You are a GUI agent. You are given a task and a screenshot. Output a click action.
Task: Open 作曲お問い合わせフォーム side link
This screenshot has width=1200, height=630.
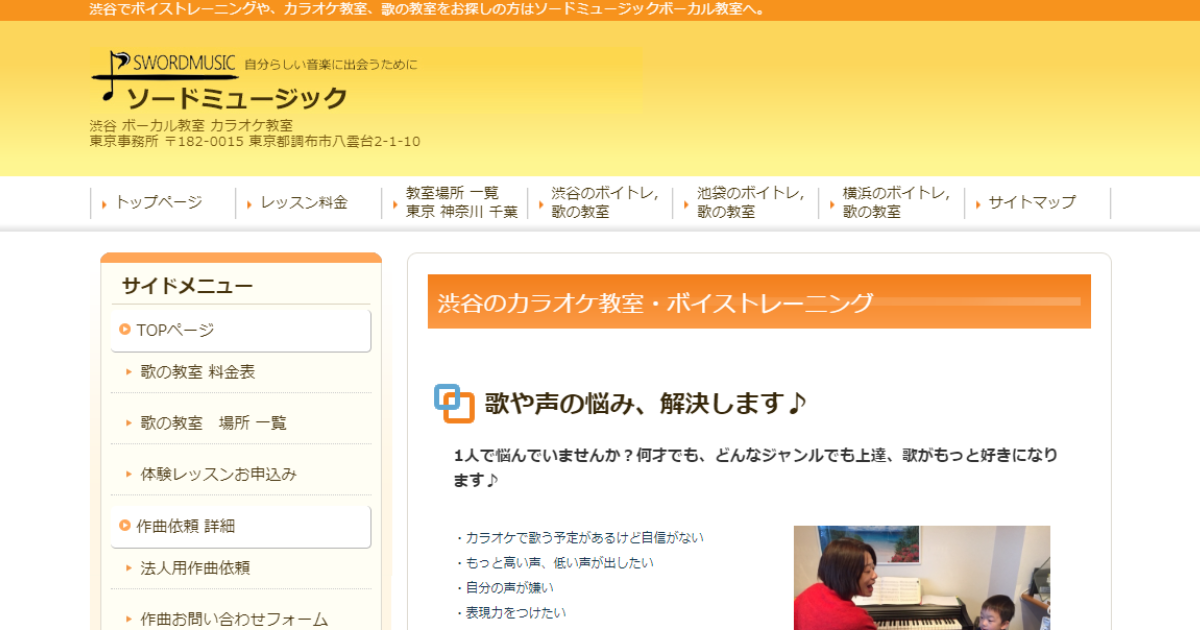pos(234,619)
